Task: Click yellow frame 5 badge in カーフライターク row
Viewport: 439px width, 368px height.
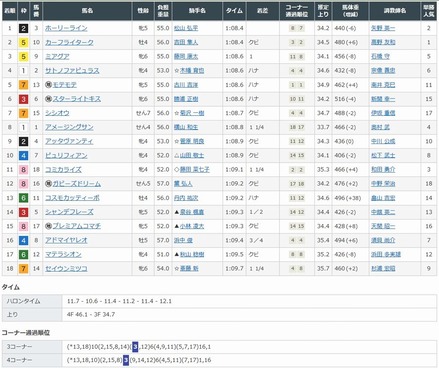Action: [x=23, y=42]
